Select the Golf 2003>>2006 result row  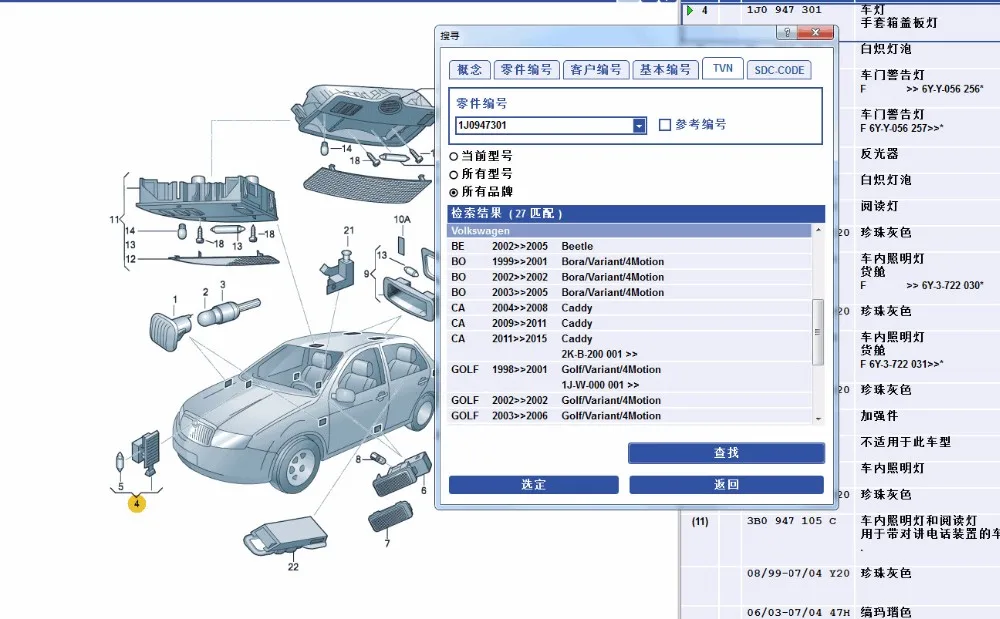(x=629, y=416)
